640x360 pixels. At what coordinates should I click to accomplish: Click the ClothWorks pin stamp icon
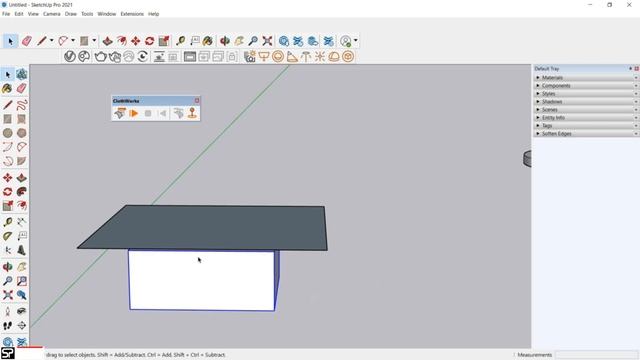[192, 113]
